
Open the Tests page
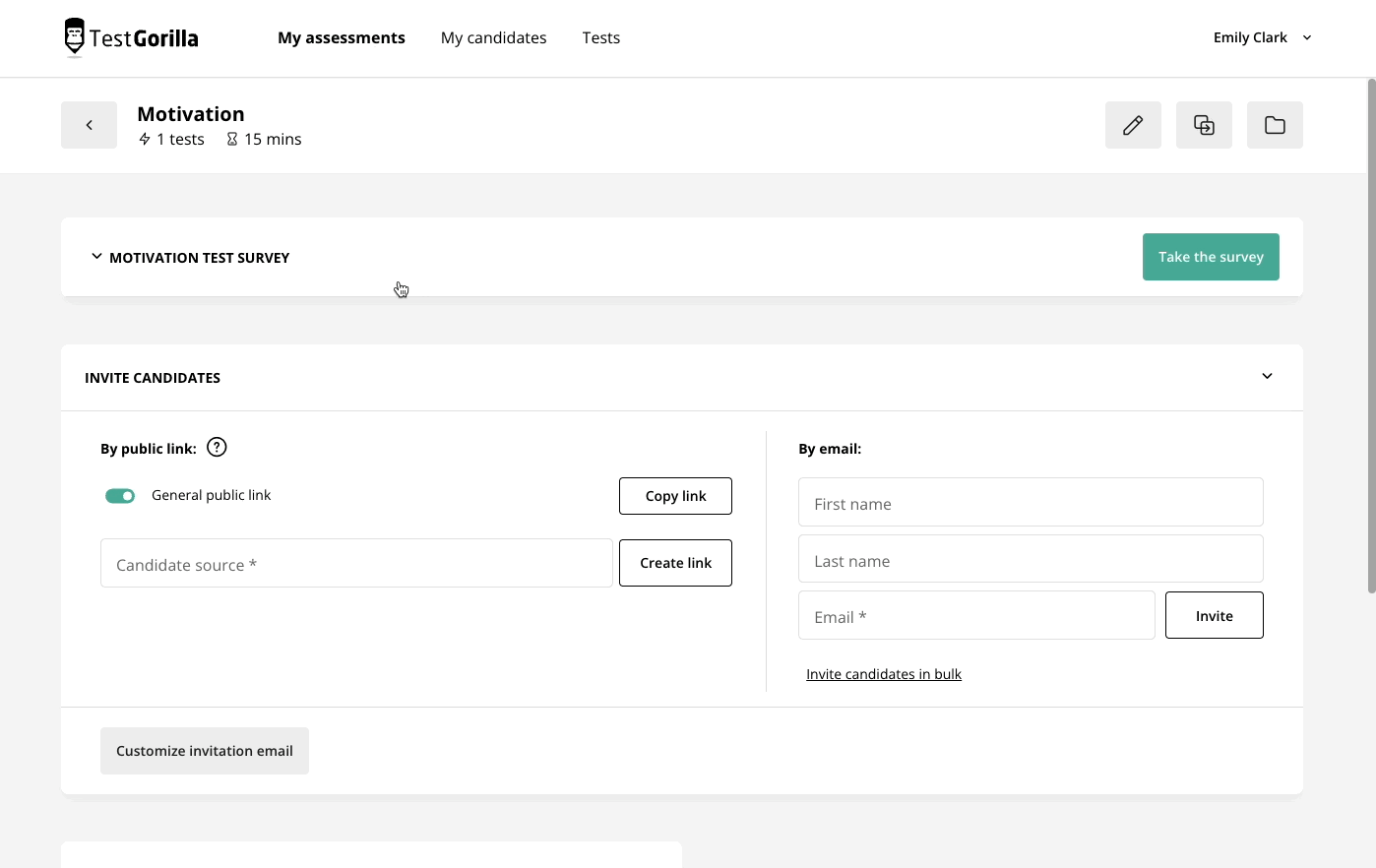click(x=600, y=37)
